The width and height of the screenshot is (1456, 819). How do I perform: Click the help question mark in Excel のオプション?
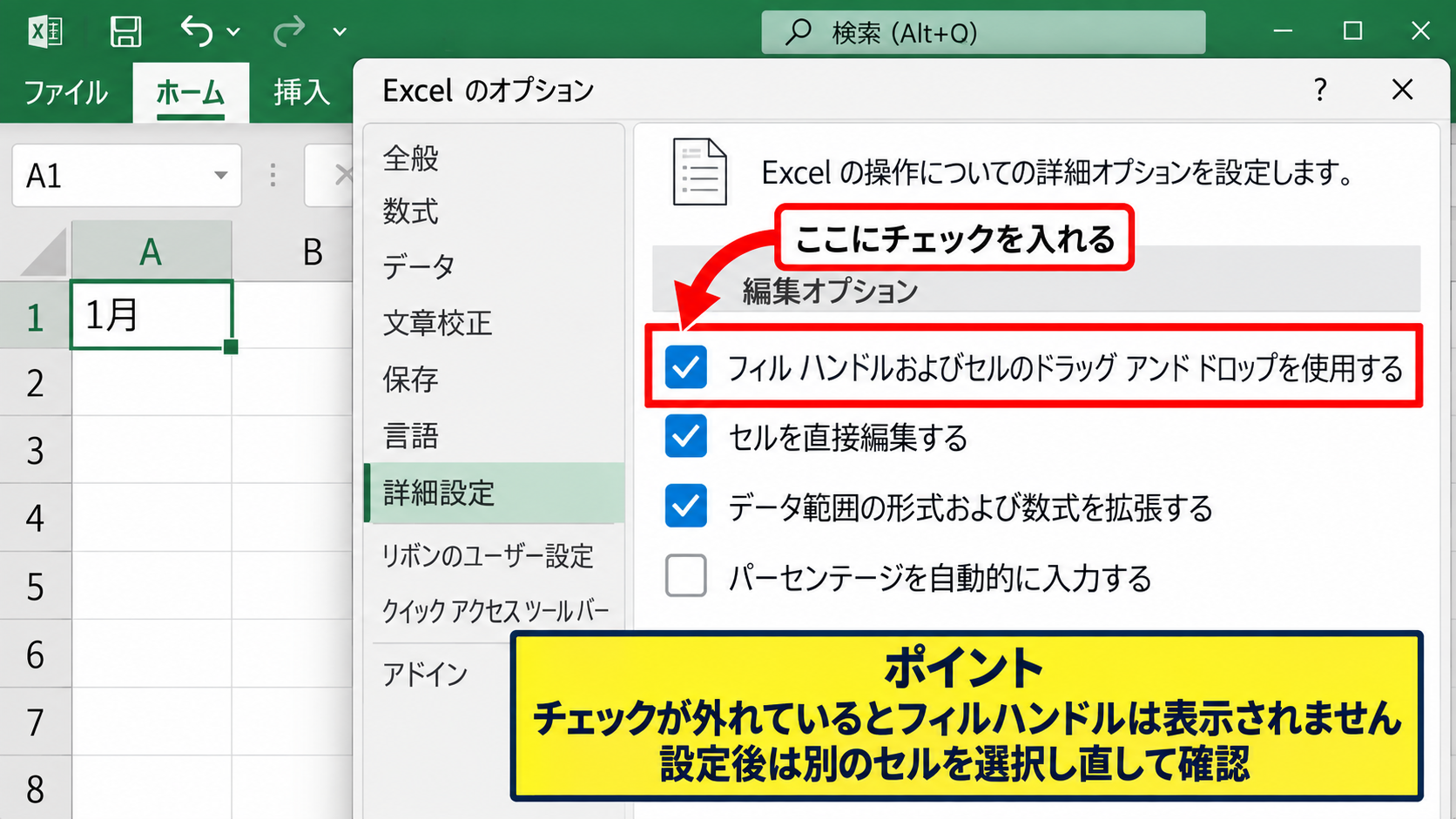coord(1320,90)
